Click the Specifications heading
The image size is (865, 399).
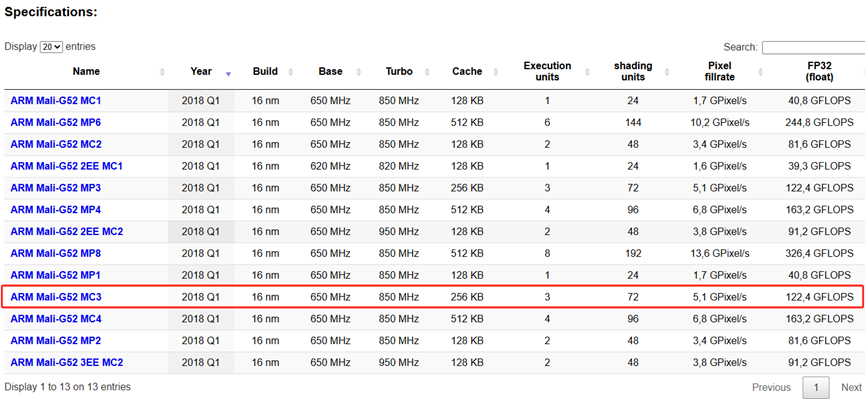click(x=51, y=12)
